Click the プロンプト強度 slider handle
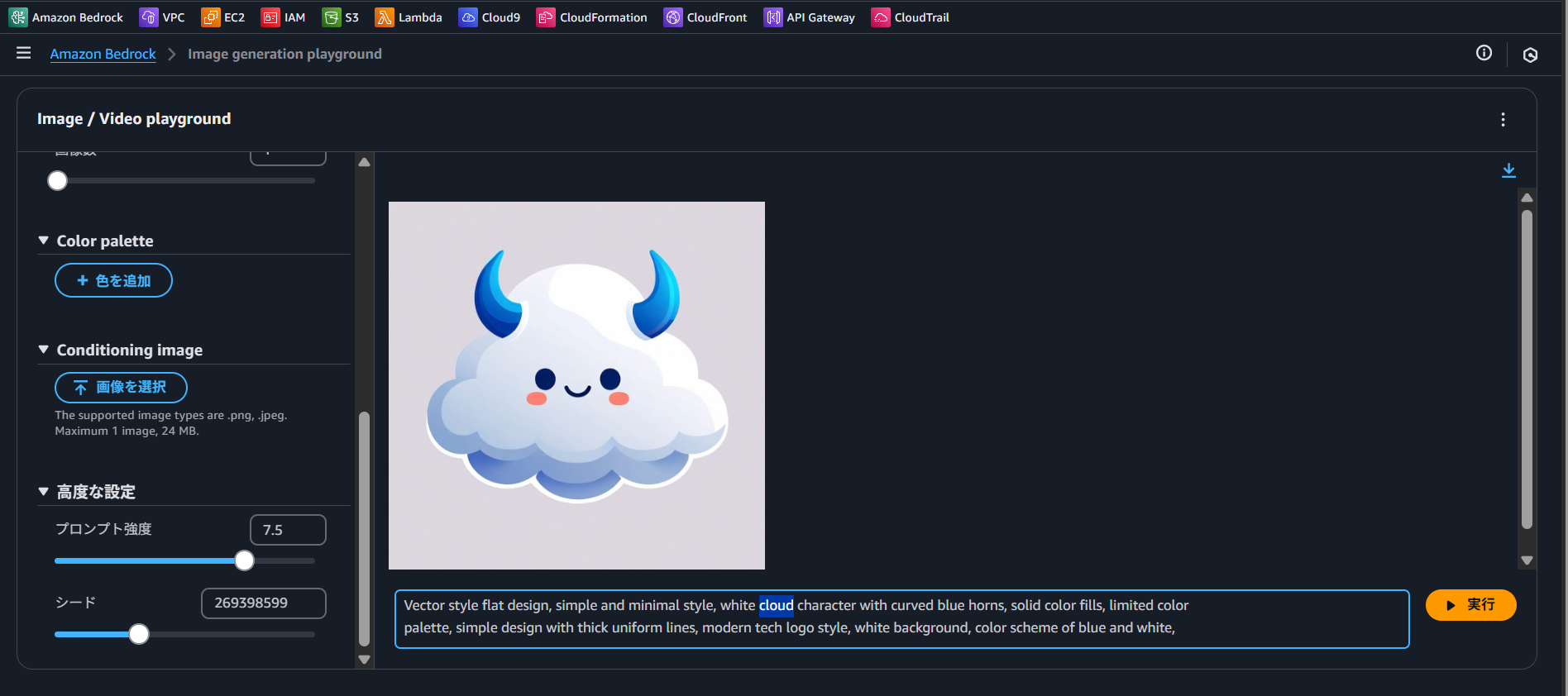Image resolution: width=1568 pixels, height=696 pixels. click(244, 560)
